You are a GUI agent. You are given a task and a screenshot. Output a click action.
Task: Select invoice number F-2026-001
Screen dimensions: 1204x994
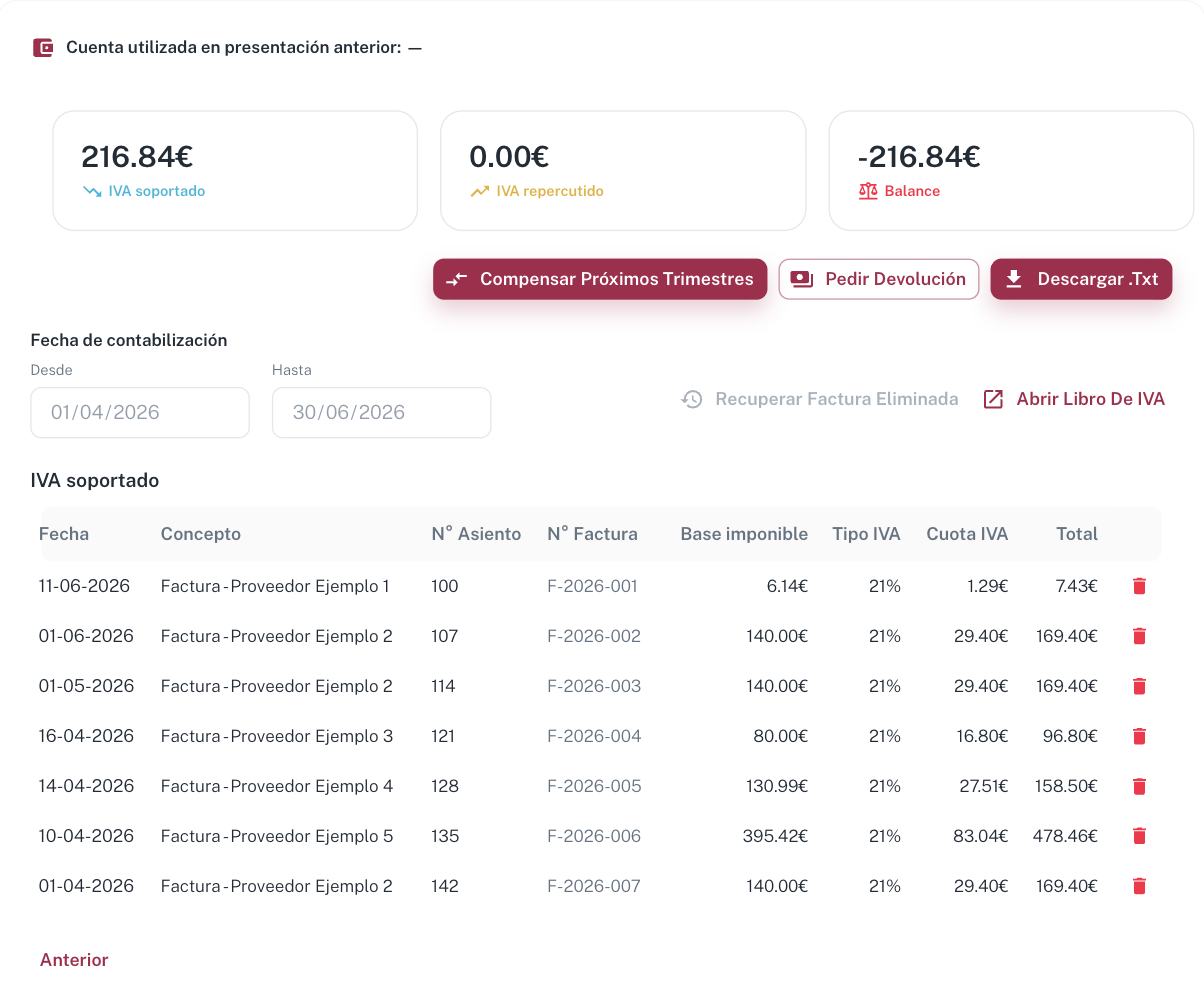click(592, 586)
